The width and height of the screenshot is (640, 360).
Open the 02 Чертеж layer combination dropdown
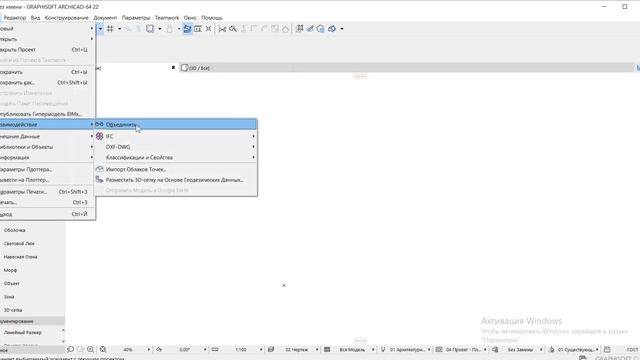pyautogui.click(x=298, y=349)
